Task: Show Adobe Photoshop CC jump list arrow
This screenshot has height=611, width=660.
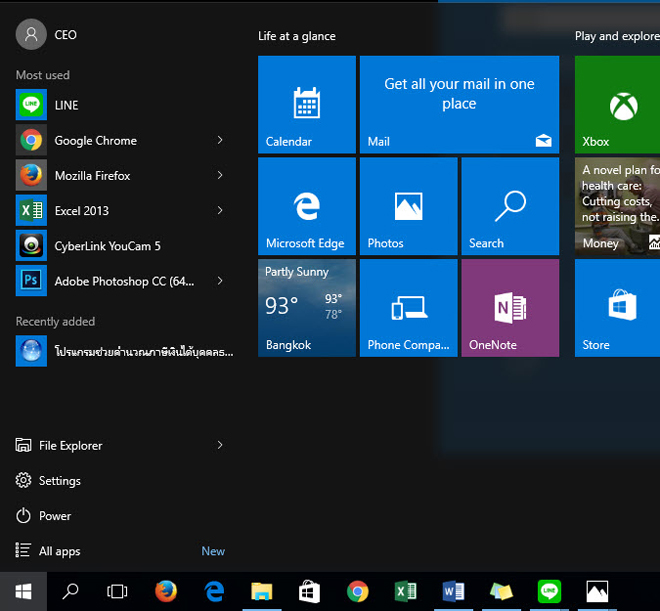Action: click(220, 281)
